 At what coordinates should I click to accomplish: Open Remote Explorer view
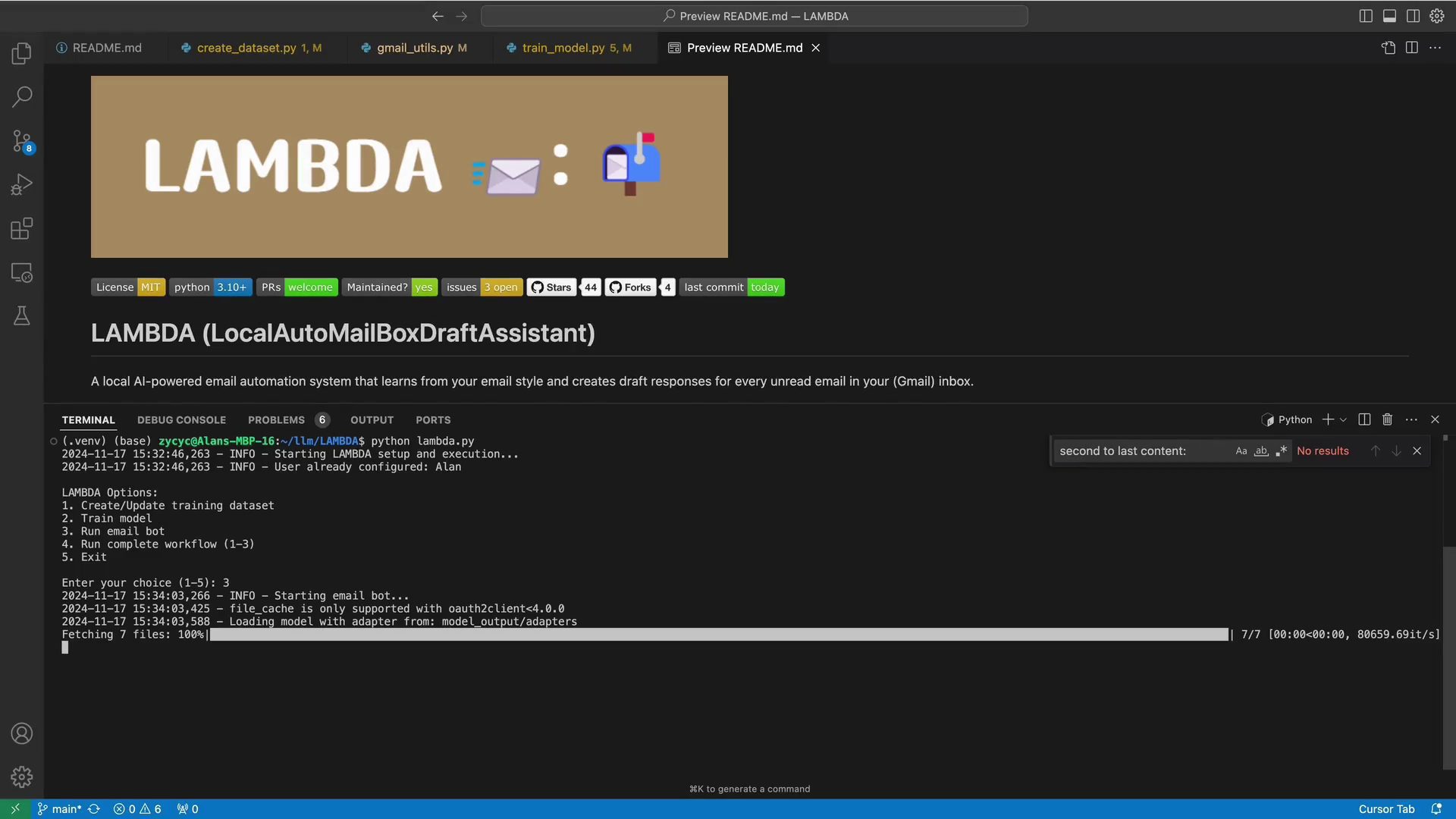point(21,272)
